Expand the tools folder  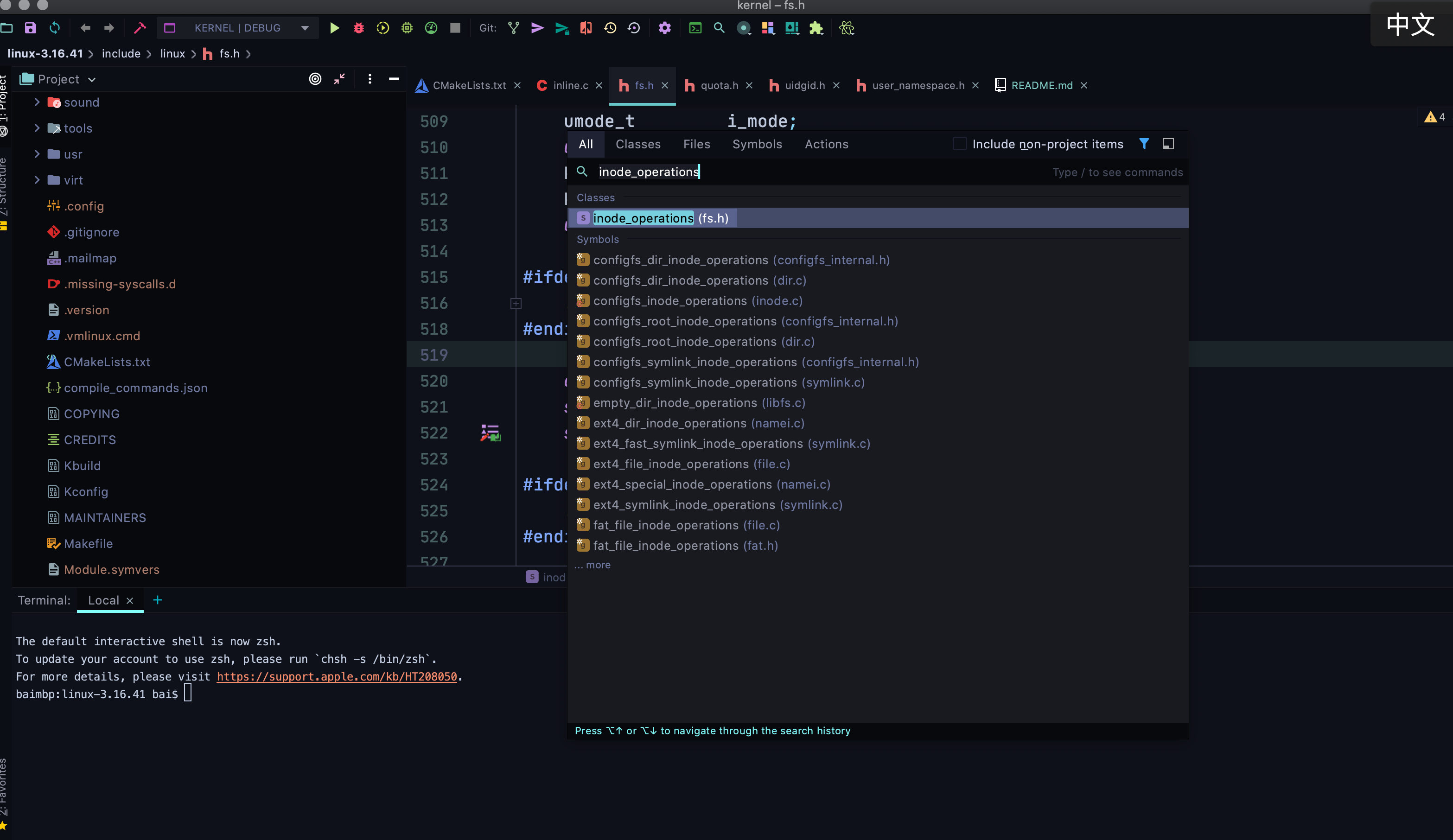[38, 128]
